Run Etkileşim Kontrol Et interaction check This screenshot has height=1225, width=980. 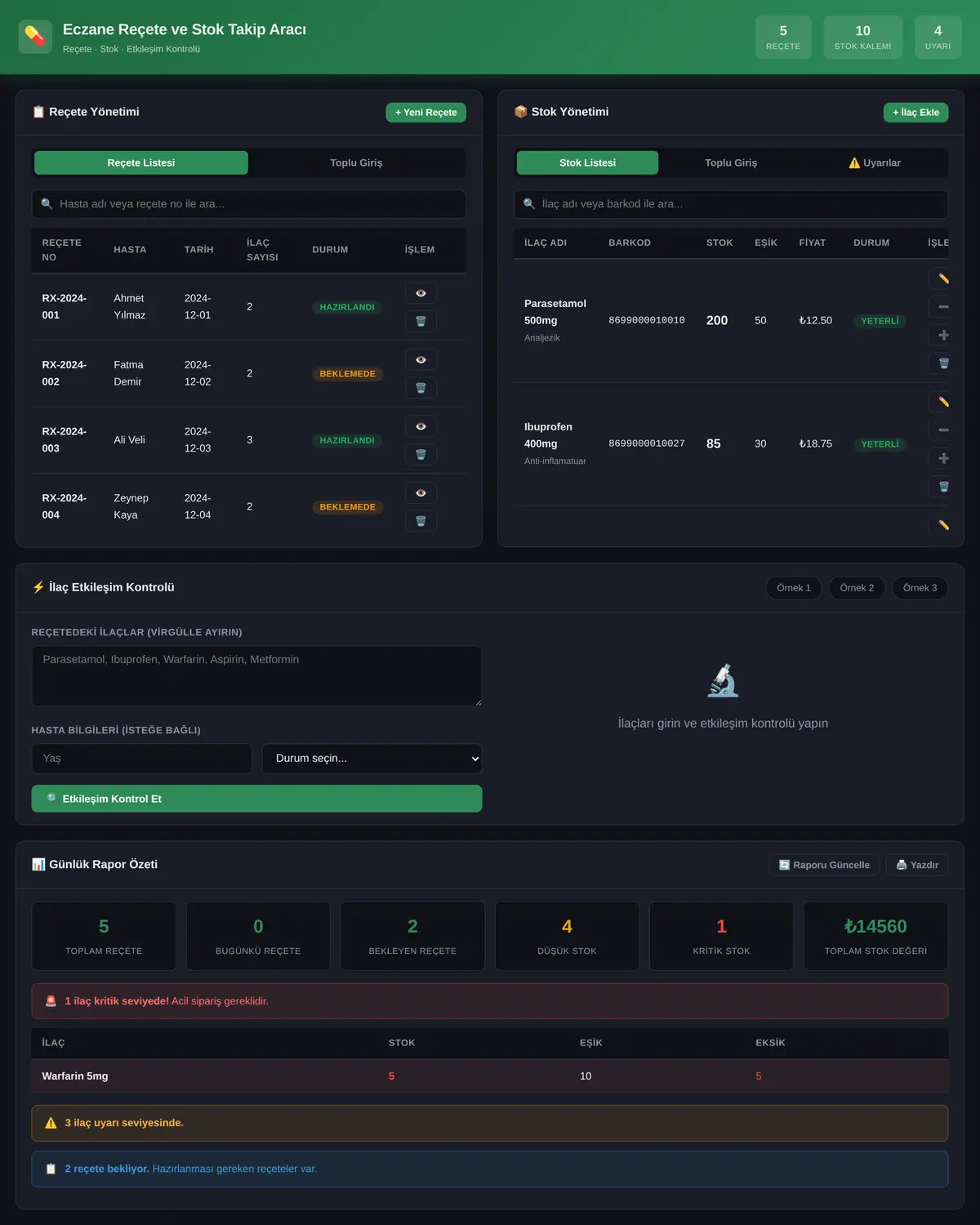coord(256,799)
